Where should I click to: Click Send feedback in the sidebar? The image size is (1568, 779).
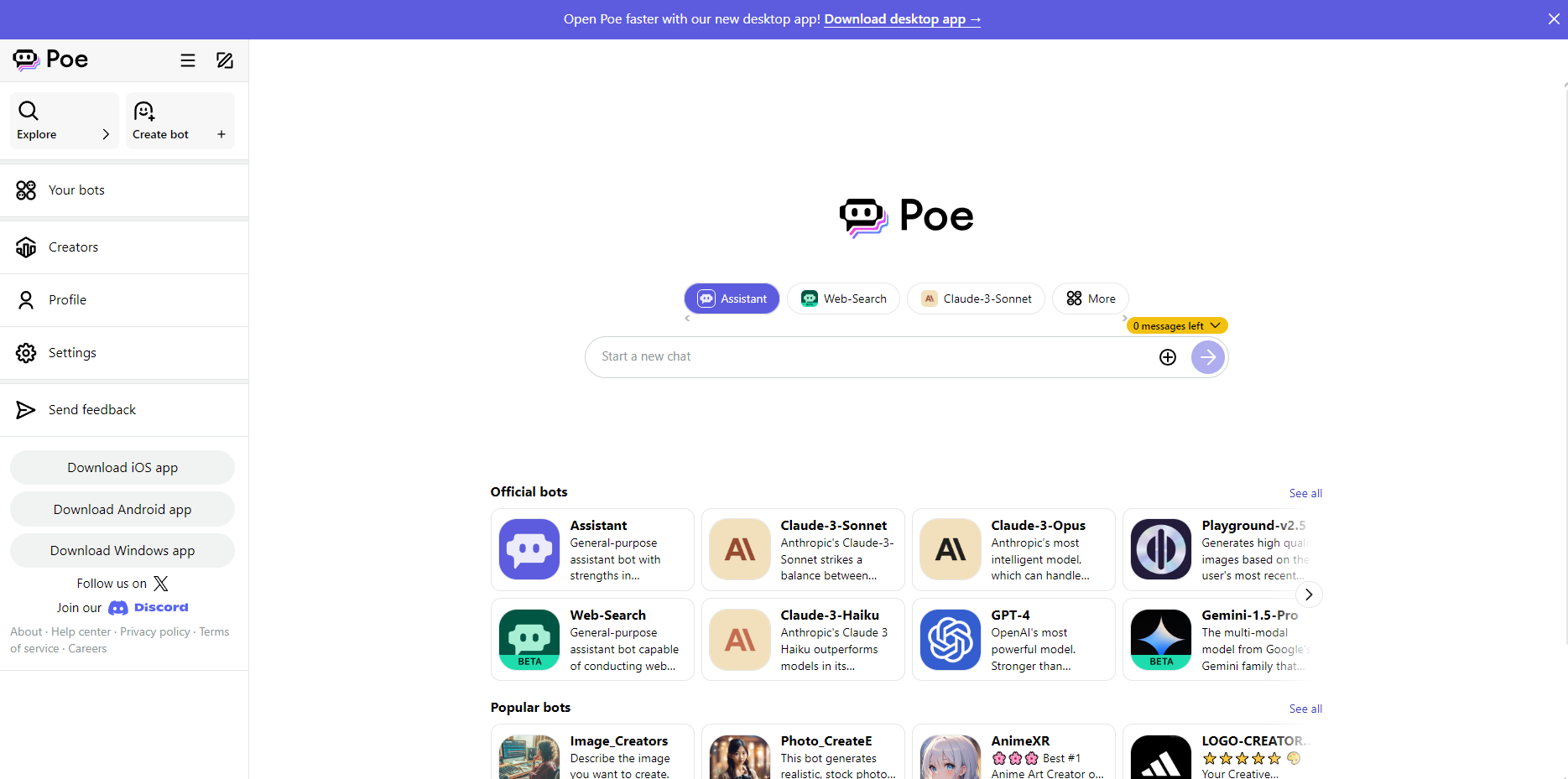tap(124, 410)
